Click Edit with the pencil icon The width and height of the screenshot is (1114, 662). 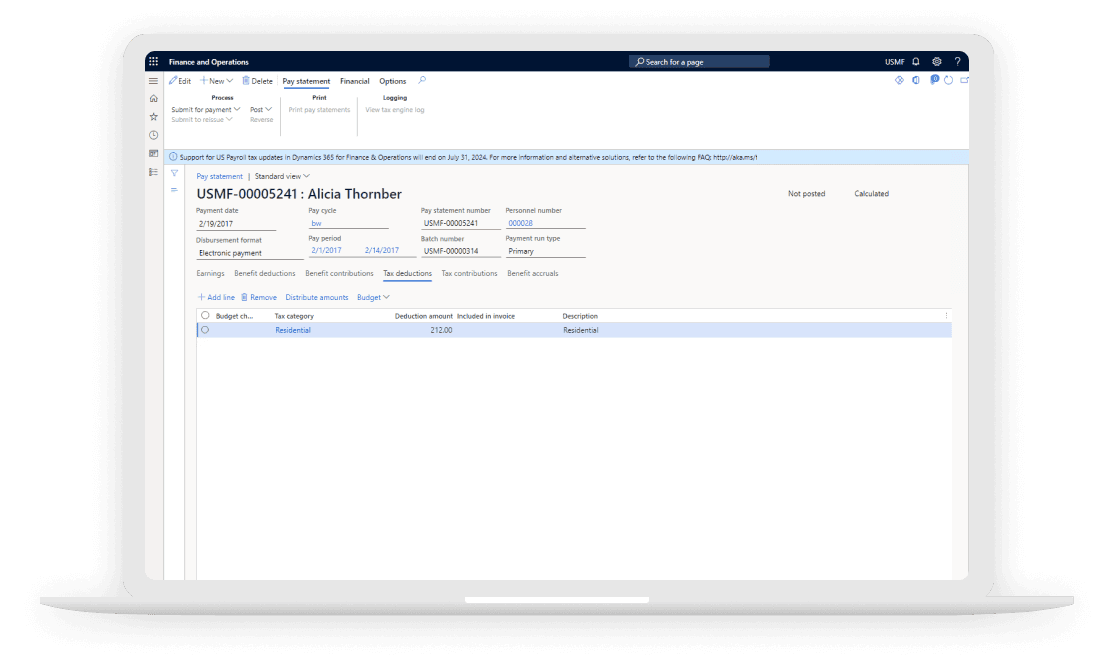pos(180,81)
